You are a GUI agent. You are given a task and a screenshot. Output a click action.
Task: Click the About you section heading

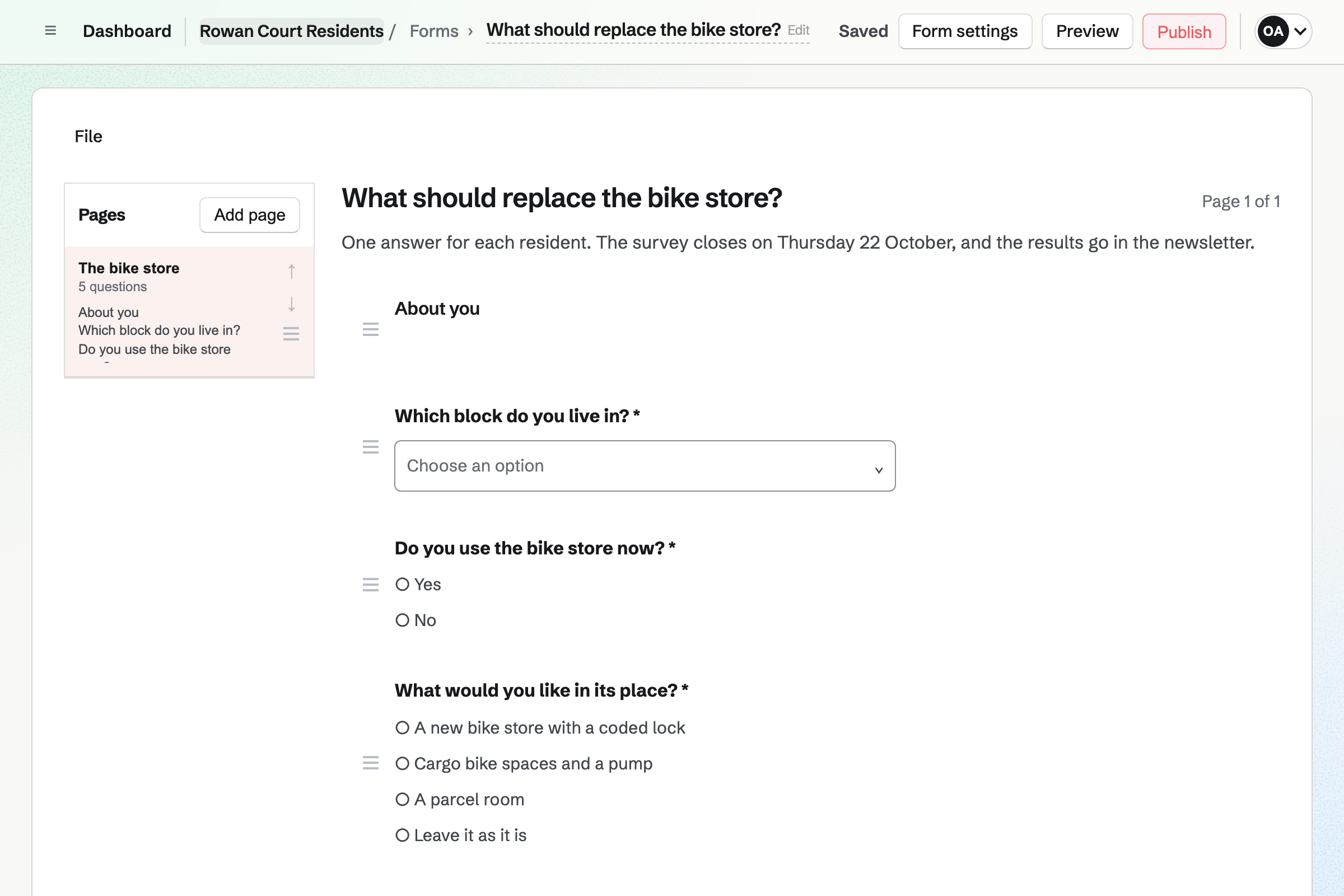coord(437,309)
